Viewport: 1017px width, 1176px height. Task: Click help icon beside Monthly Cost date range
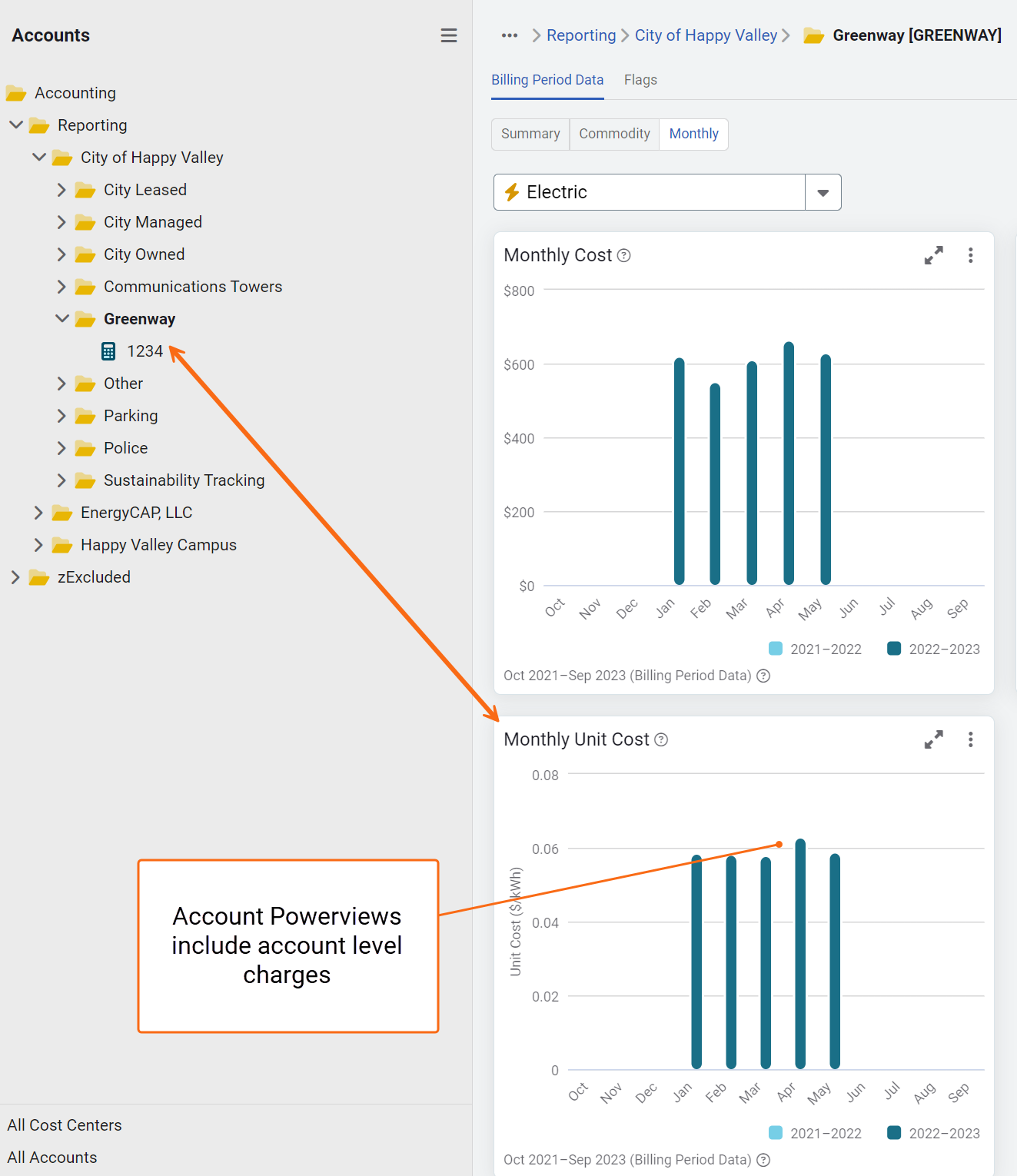pyautogui.click(x=763, y=676)
